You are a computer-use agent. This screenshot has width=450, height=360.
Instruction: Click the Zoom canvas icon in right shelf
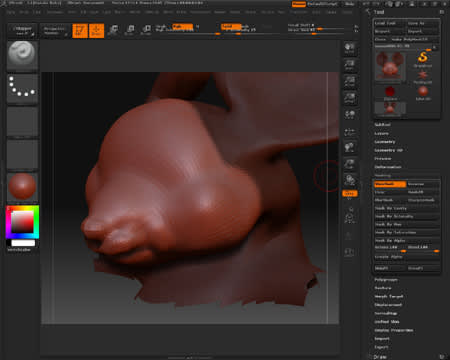(x=349, y=65)
